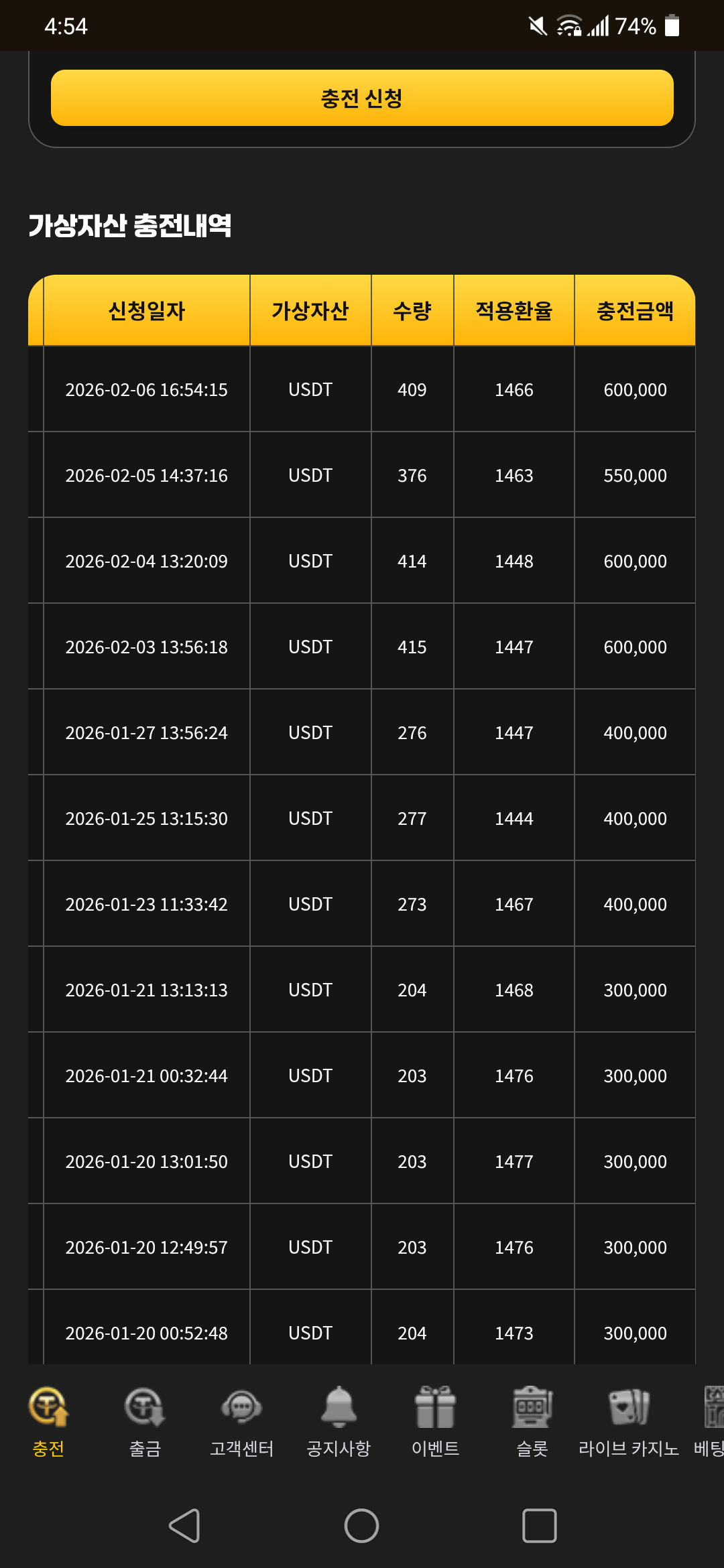
Task: Select the 슬롯 slot machine icon
Action: (532, 1406)
